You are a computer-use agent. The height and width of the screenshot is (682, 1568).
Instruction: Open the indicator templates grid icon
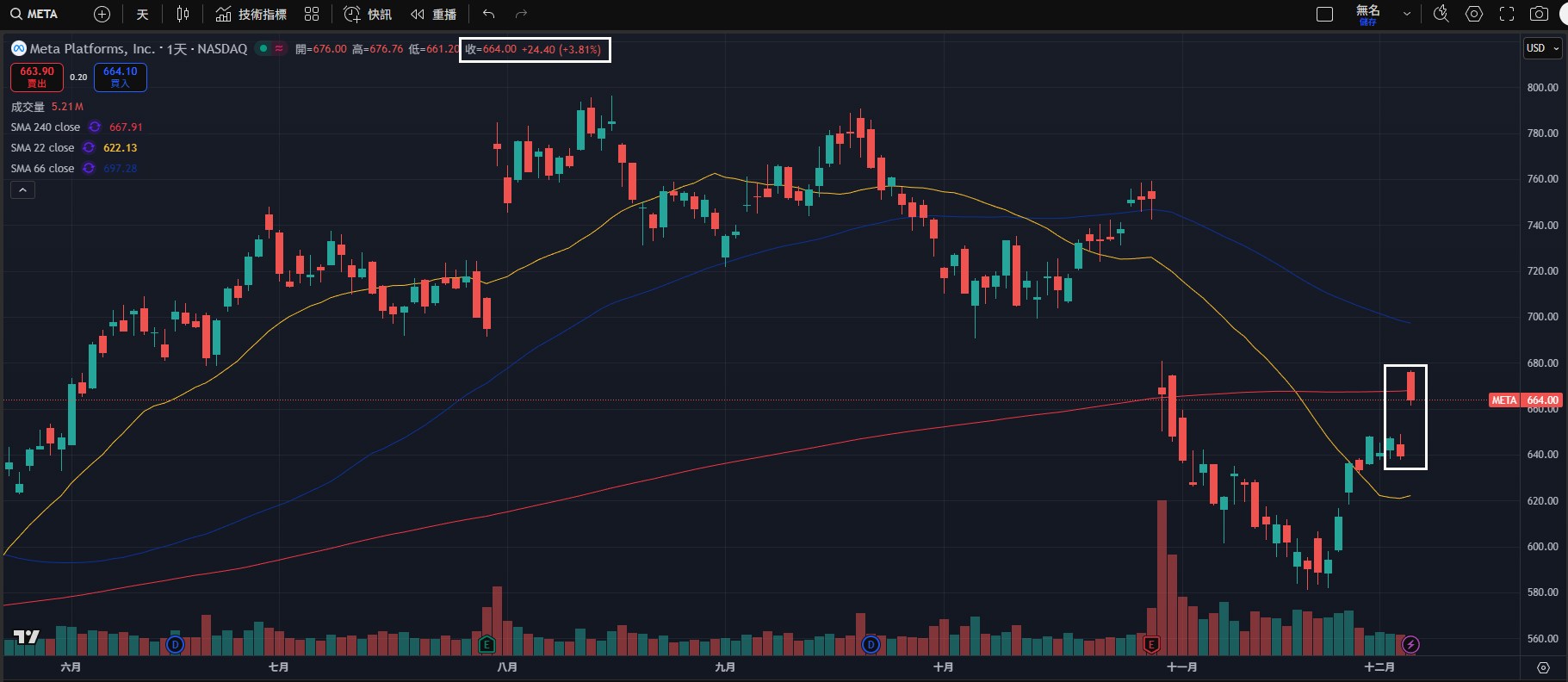(x=312, y=14)
